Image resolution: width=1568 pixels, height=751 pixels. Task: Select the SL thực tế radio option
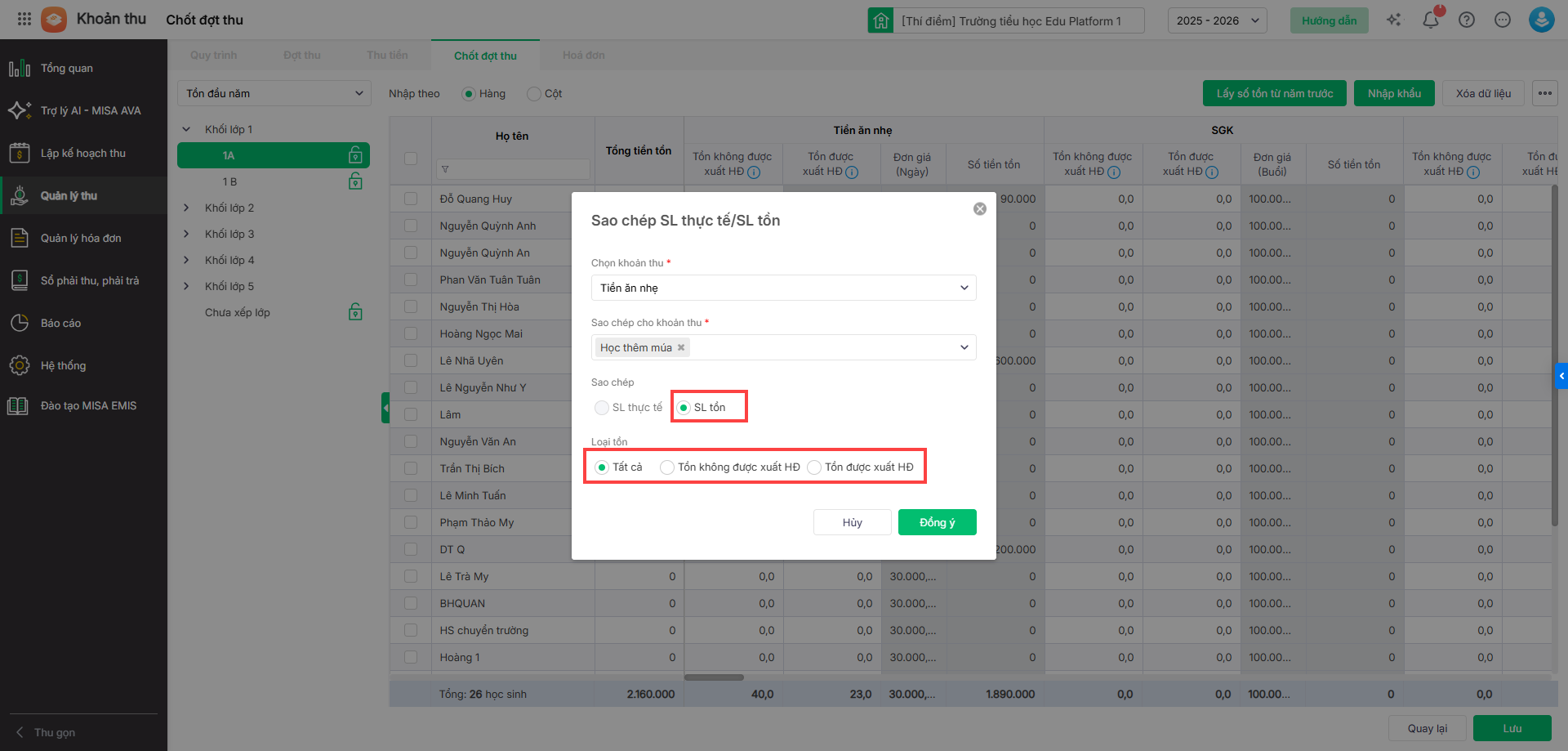pyautogui.click(x=602, y=408)
